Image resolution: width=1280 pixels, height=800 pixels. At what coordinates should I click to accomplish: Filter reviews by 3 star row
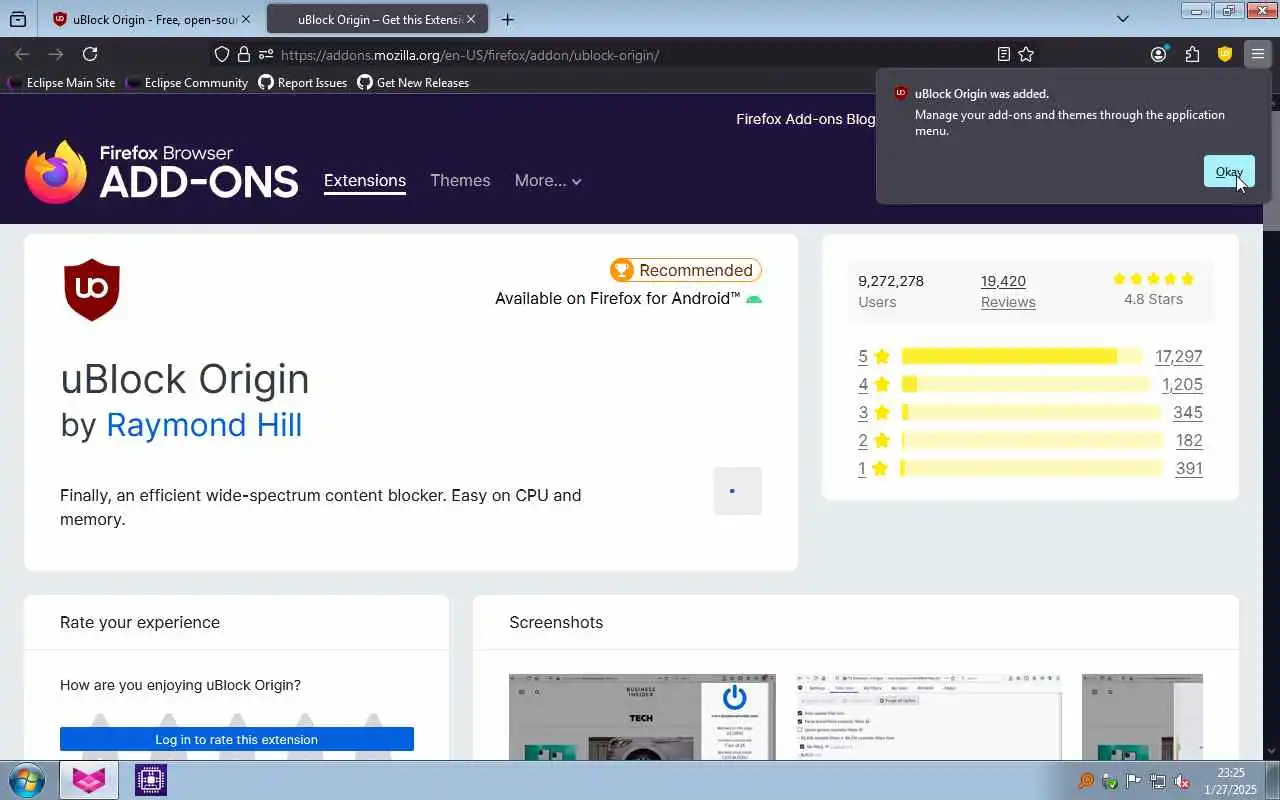[1030, 412]
